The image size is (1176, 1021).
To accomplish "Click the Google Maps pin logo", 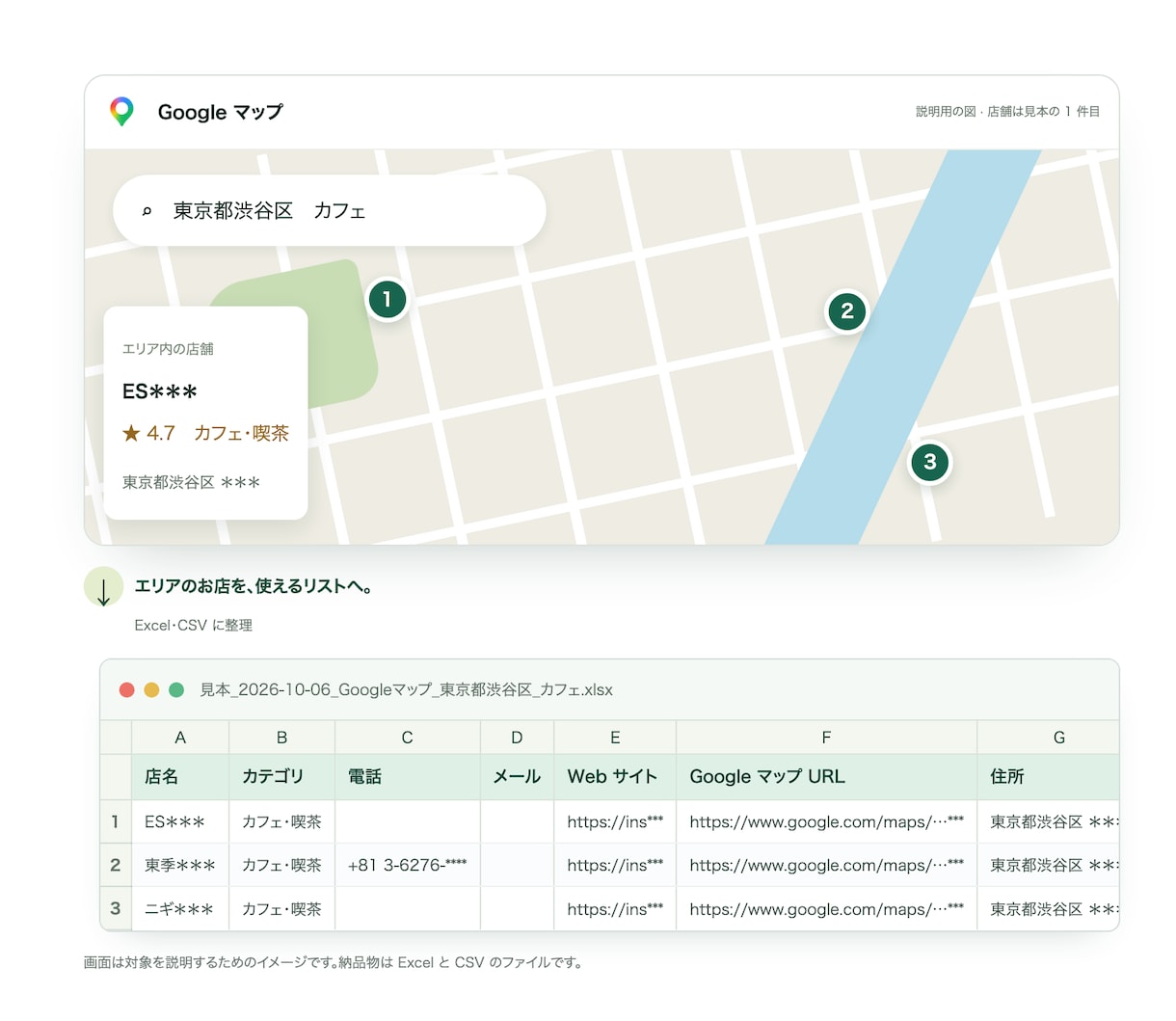I will pos(121,112).
